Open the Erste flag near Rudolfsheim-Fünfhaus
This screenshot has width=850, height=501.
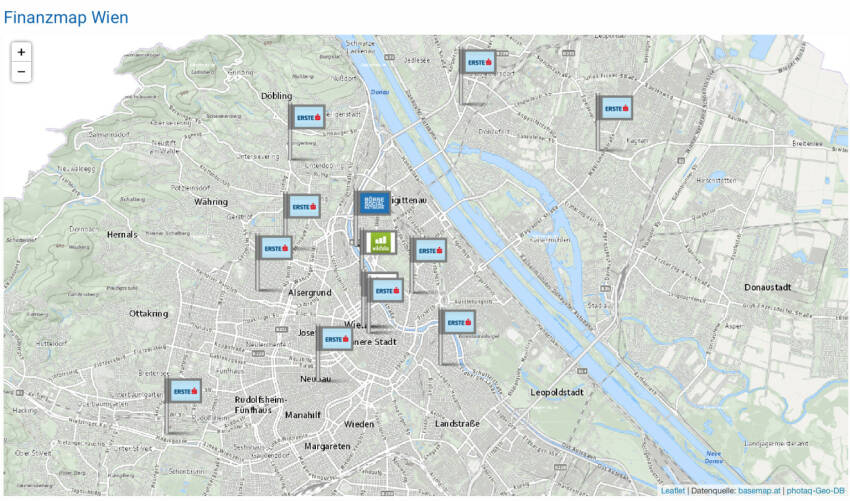coord(185,390)
